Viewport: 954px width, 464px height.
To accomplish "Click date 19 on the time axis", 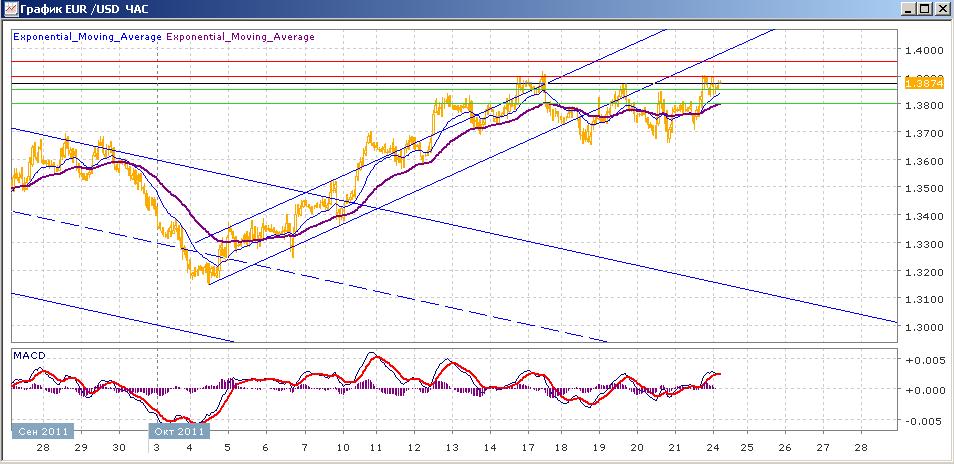I will pyautogui.click(x=599, y=448).
